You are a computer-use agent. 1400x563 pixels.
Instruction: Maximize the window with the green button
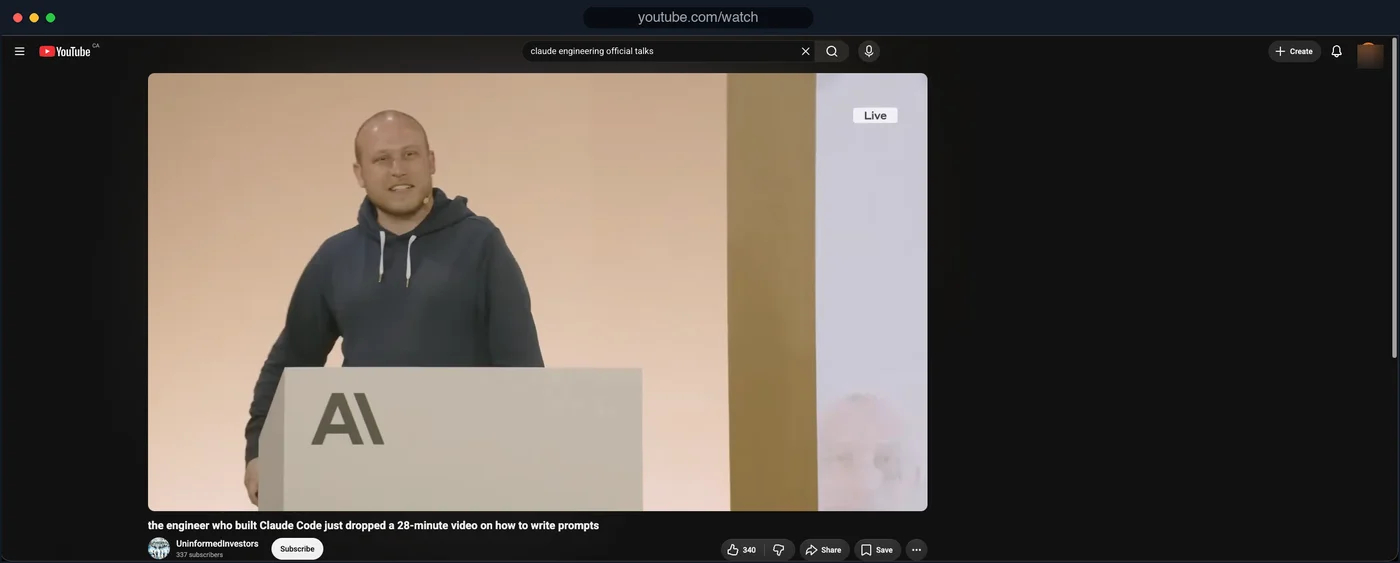point(50,18)
